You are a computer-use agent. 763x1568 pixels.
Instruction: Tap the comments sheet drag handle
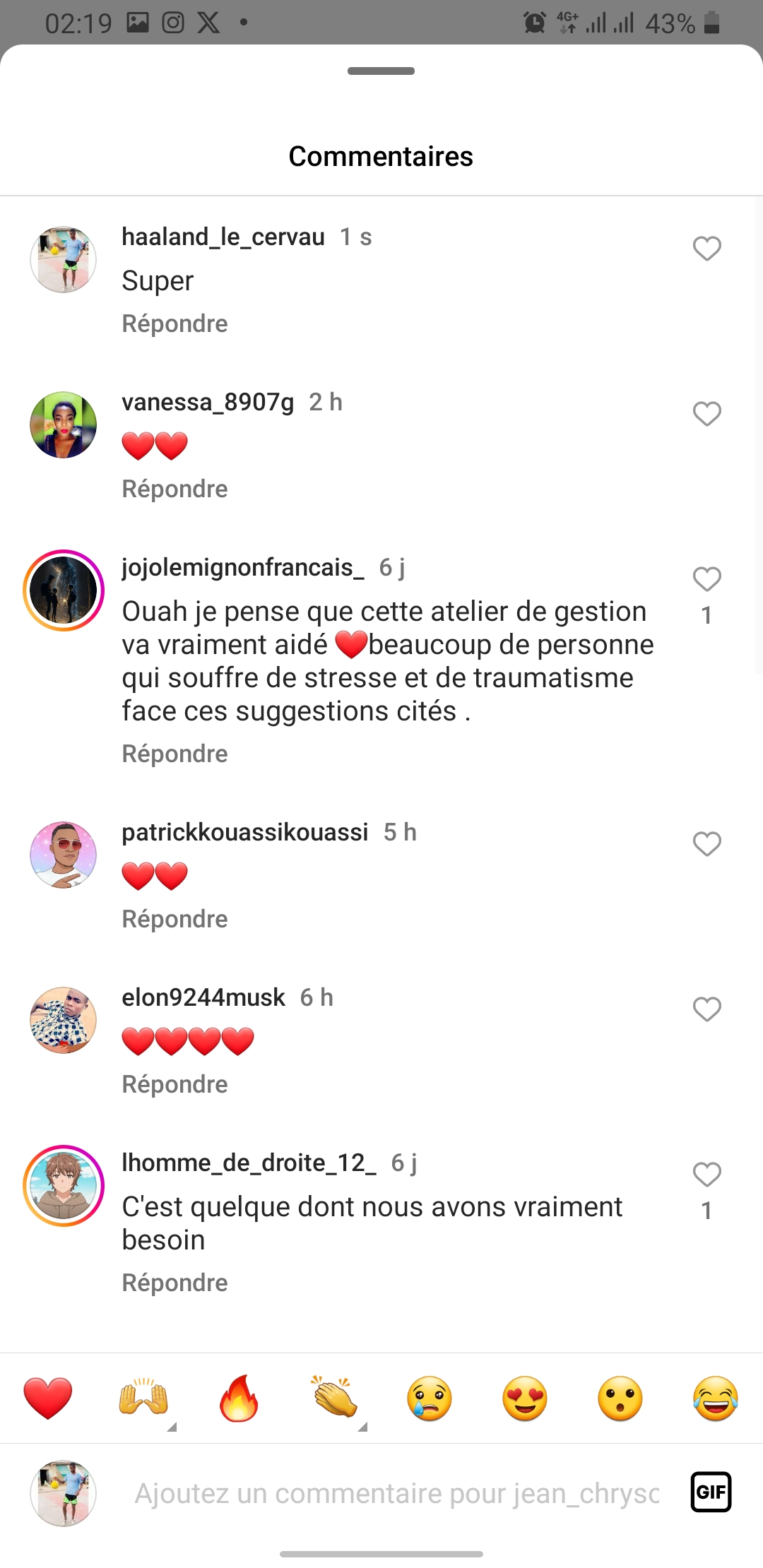381,71
